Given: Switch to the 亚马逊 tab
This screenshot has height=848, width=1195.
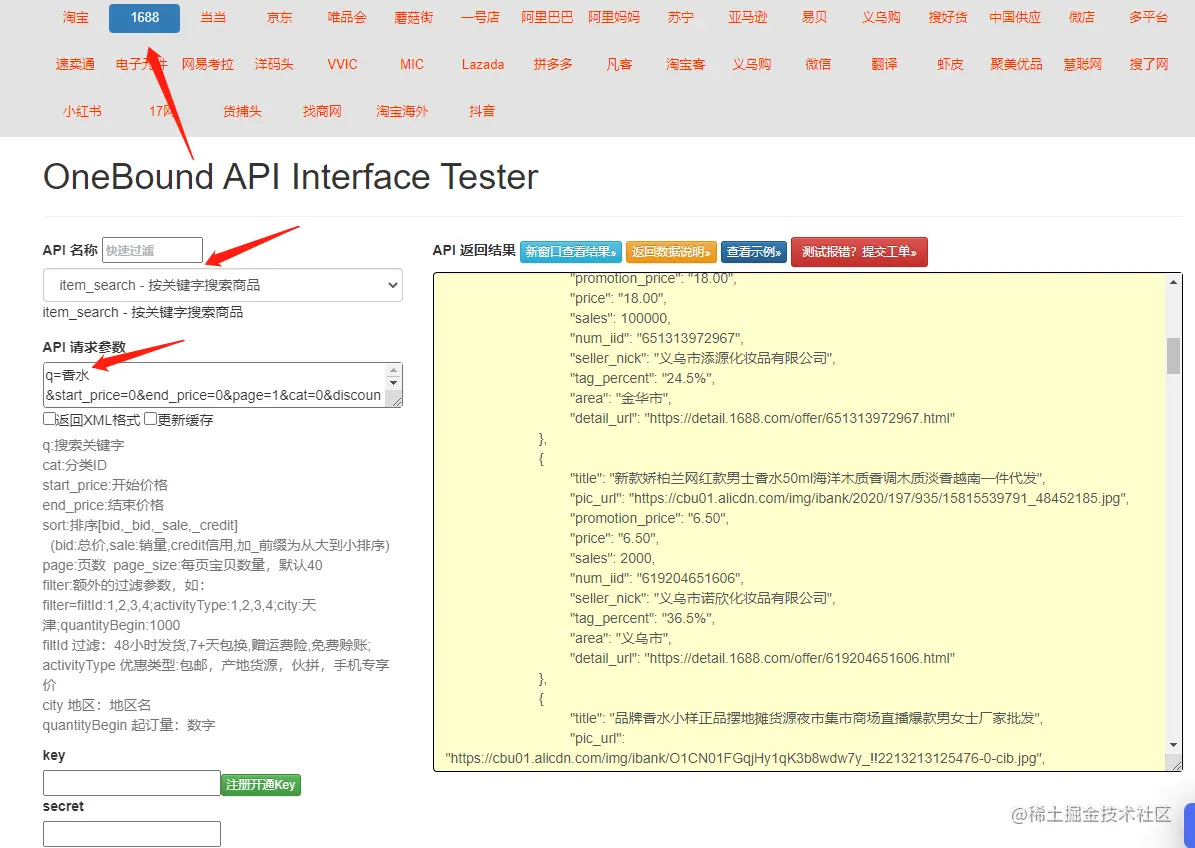Looking at the screenshot, I should point(748,18).
